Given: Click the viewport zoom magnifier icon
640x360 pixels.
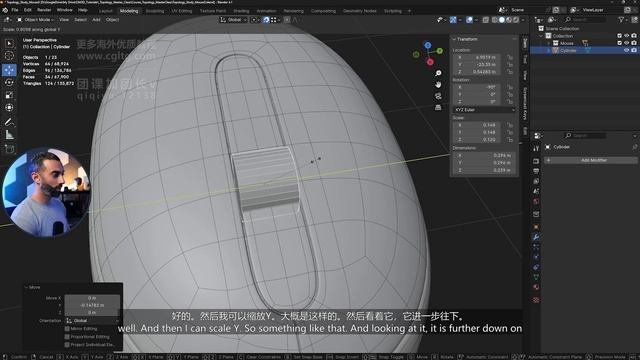Looking at the screenshot, I should point(438,73).
